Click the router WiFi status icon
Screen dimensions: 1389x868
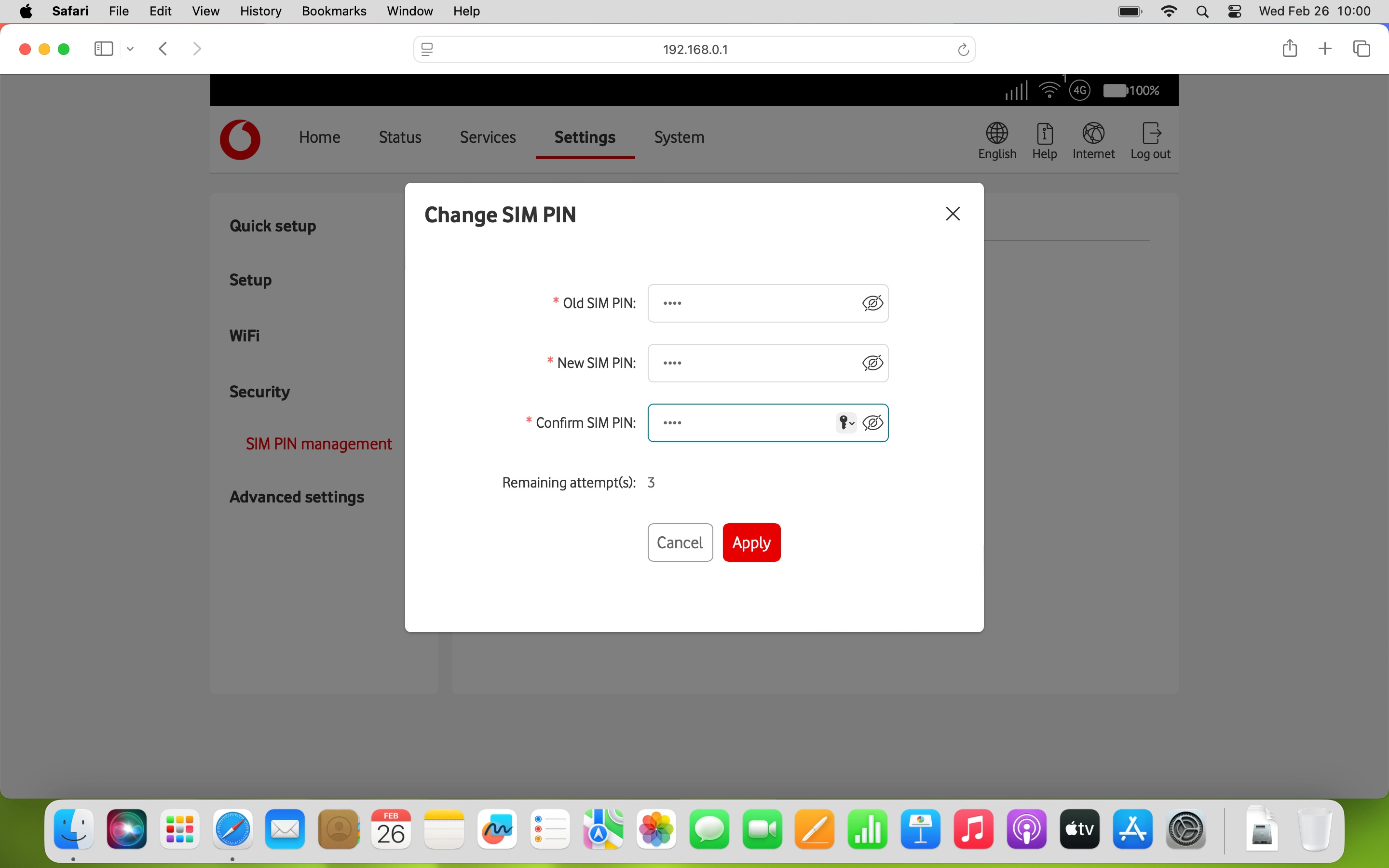1049,90
